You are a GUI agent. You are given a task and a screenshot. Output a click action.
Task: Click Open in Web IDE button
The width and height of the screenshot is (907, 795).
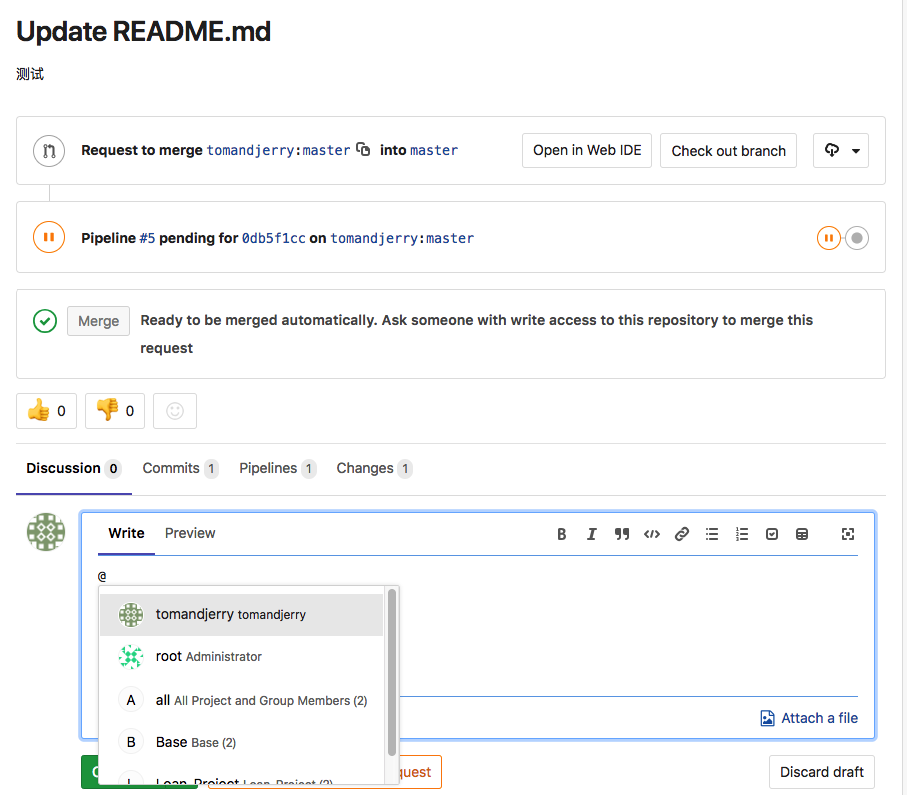pos(587,150)
